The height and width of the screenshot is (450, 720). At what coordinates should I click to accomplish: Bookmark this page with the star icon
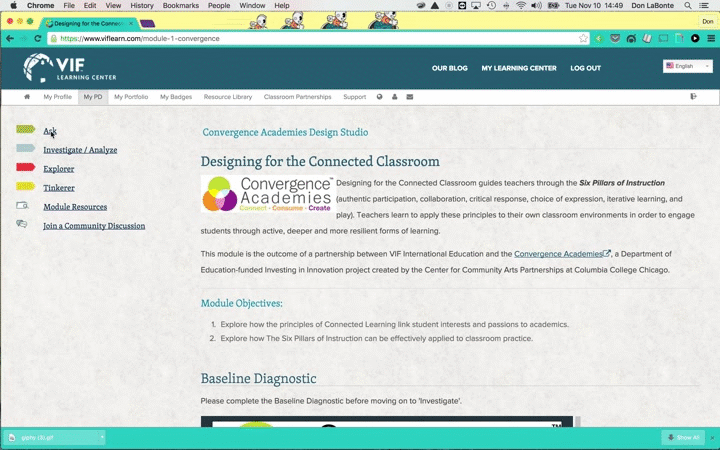pyautogui.click(x=583, y=39)
